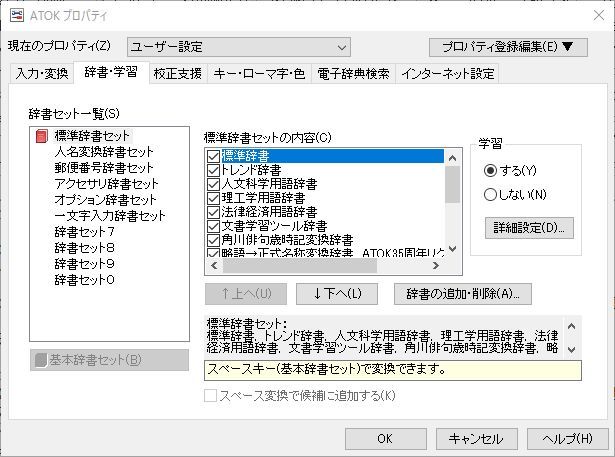Toggle the 人文科学用語辞書 checkbox
This screenshot has height=457, width=615.
point(213,184)
